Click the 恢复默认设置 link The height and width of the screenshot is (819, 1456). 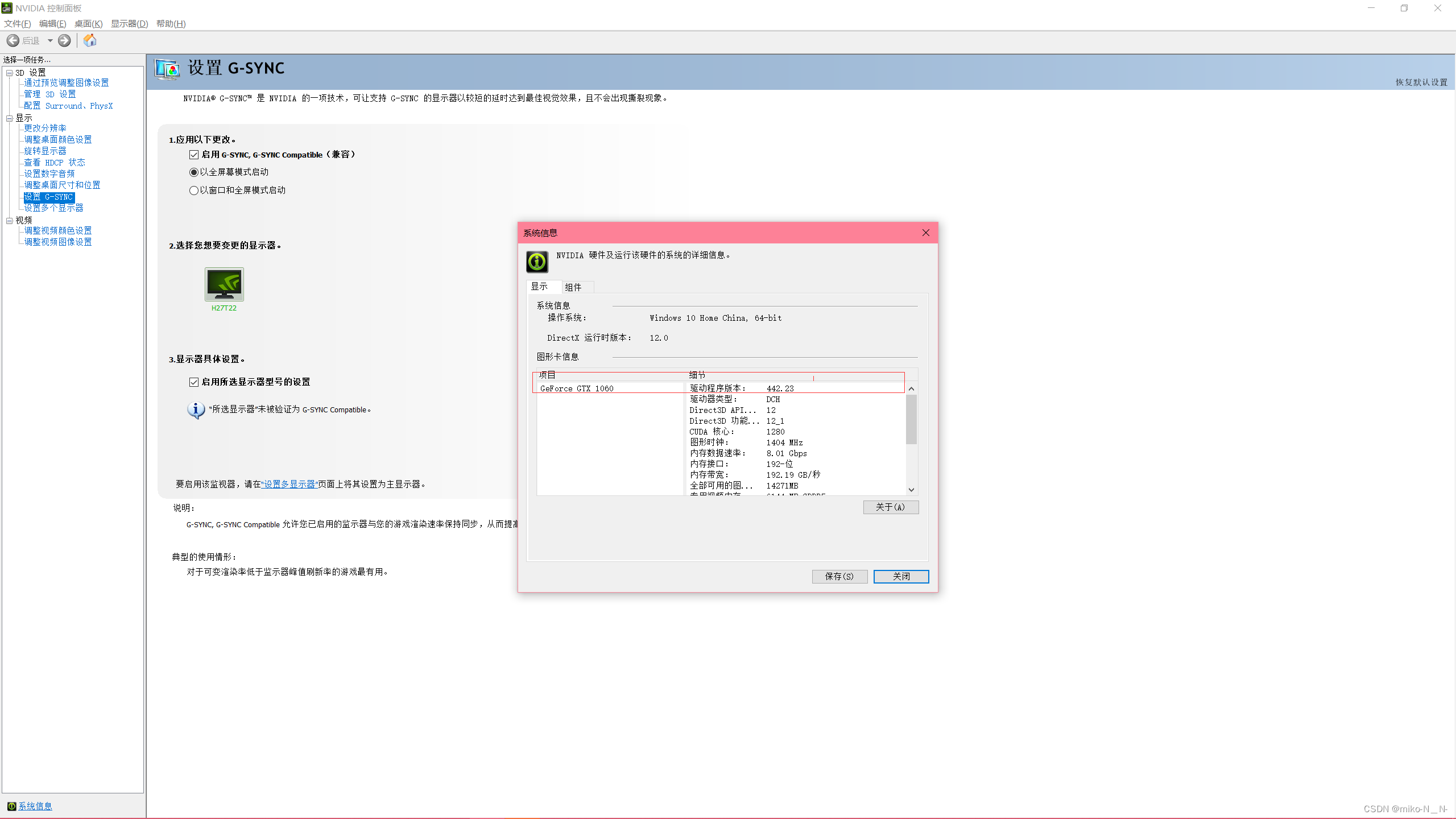(x=1421, y=82)
